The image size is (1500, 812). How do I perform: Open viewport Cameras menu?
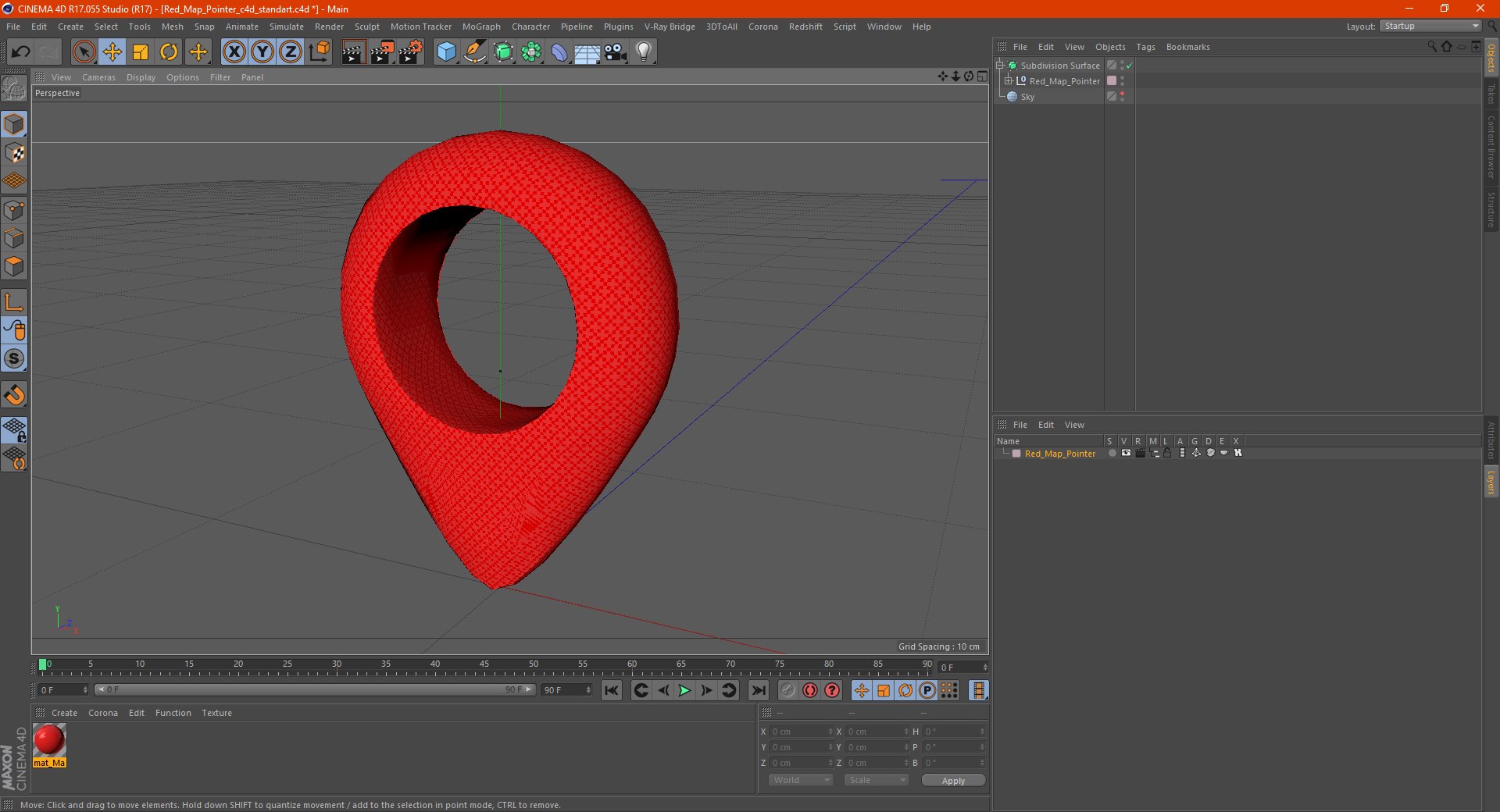[x=98, y=77]
